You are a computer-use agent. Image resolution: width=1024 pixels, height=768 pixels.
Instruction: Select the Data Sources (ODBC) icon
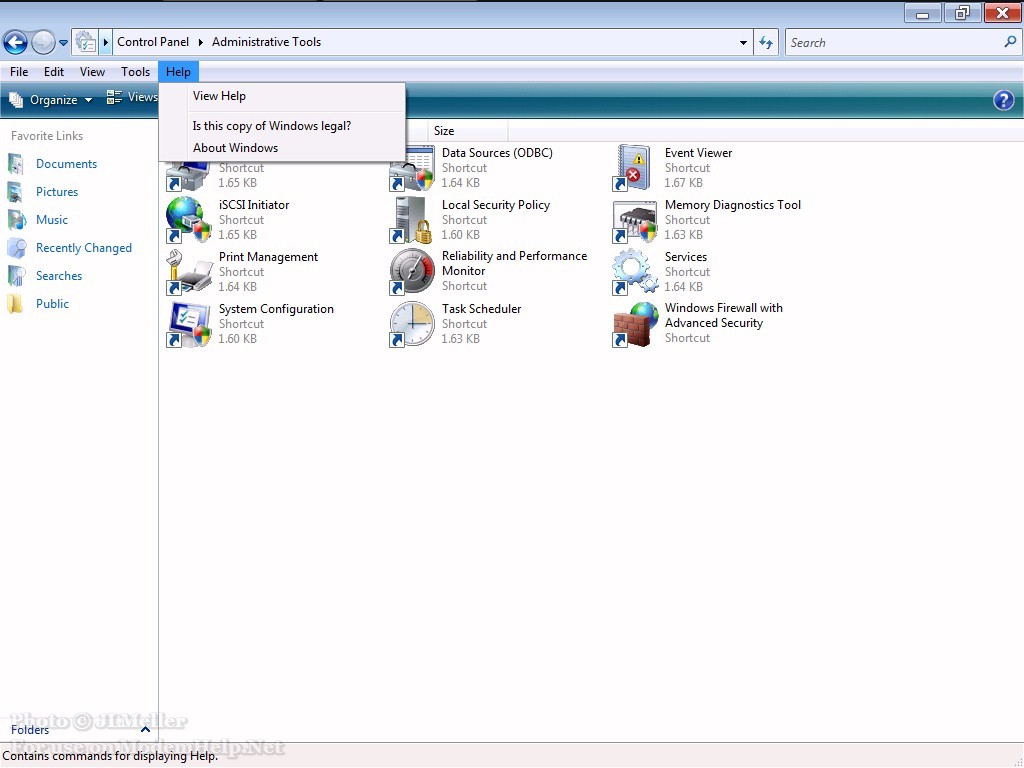[412, 168]
